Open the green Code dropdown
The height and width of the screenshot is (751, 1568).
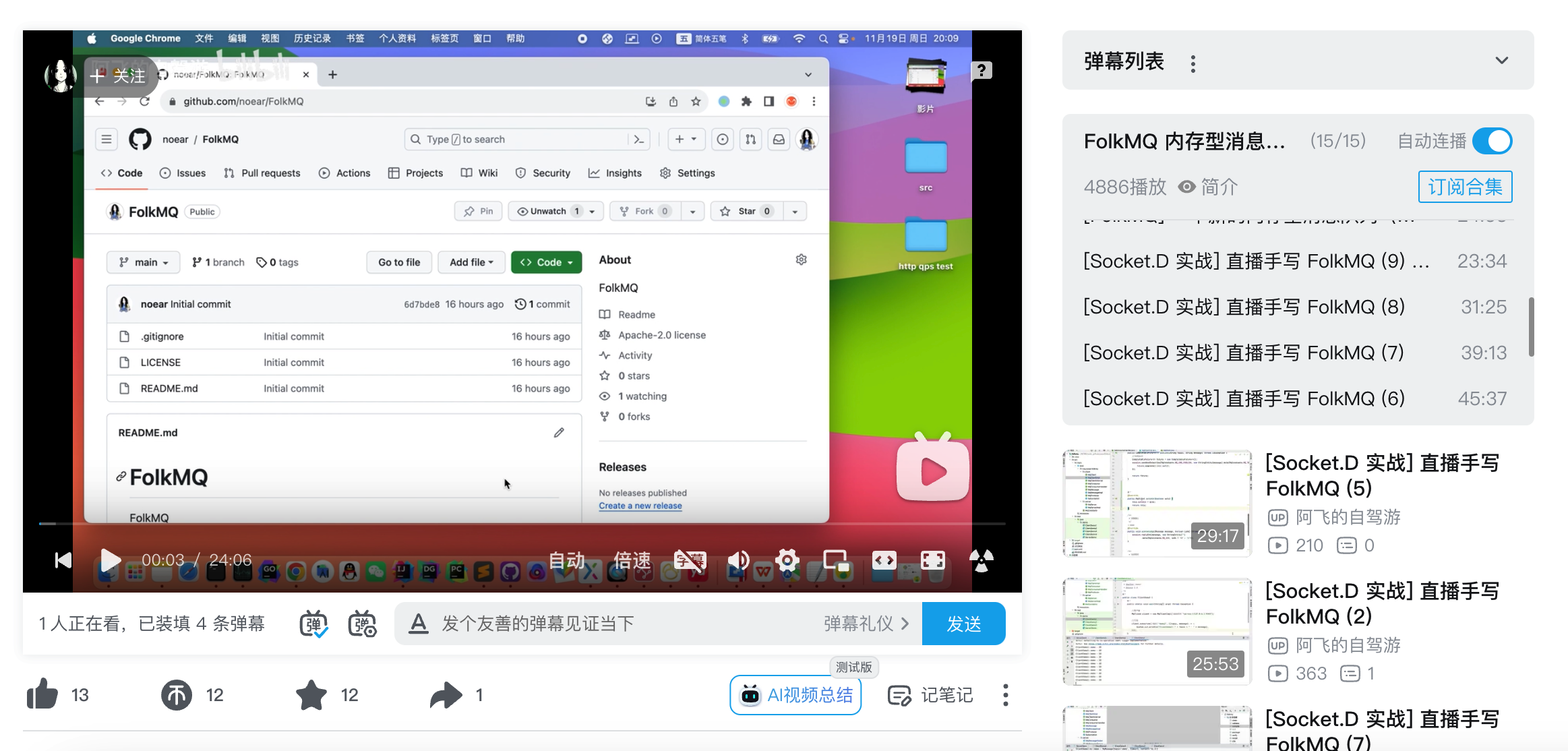546,262
